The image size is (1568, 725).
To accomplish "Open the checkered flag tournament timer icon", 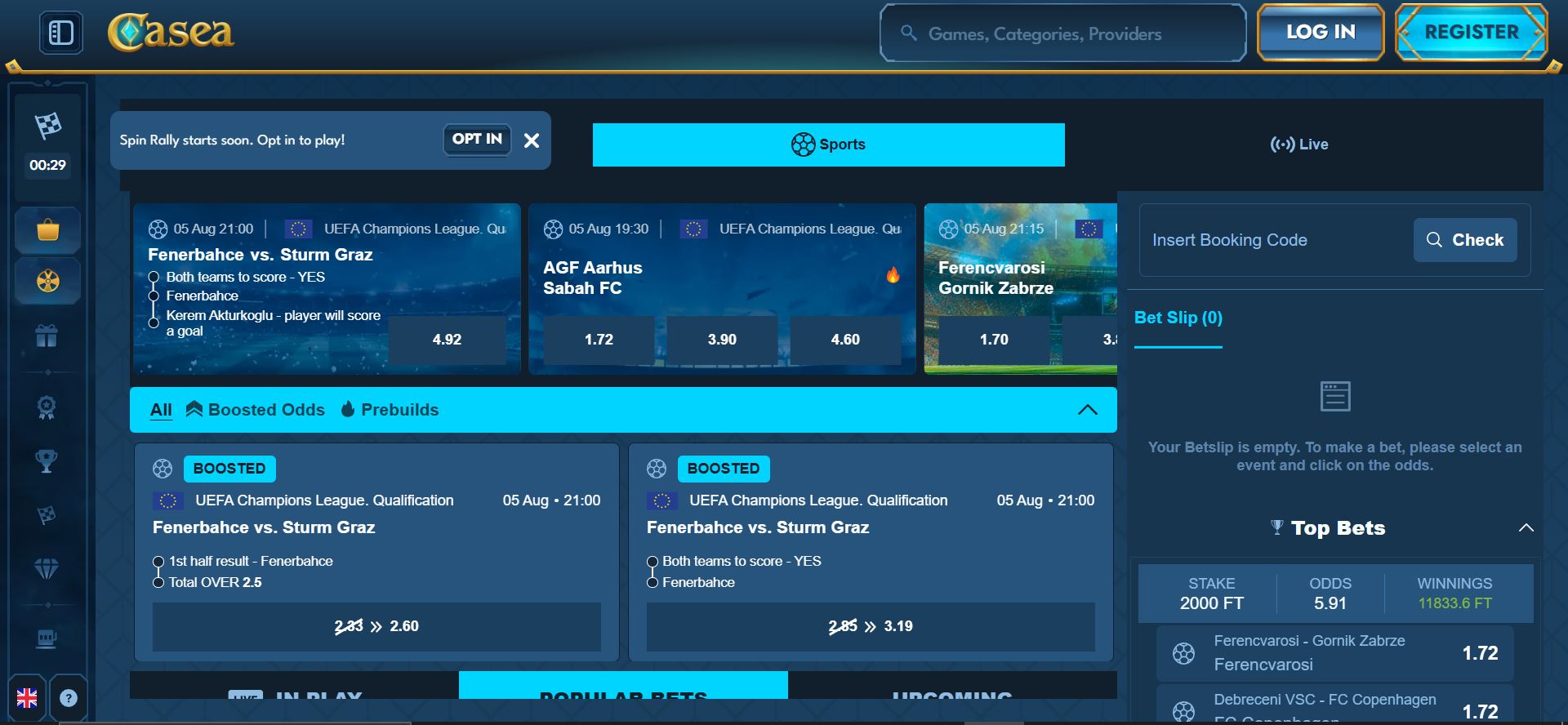I will (48, 127).
